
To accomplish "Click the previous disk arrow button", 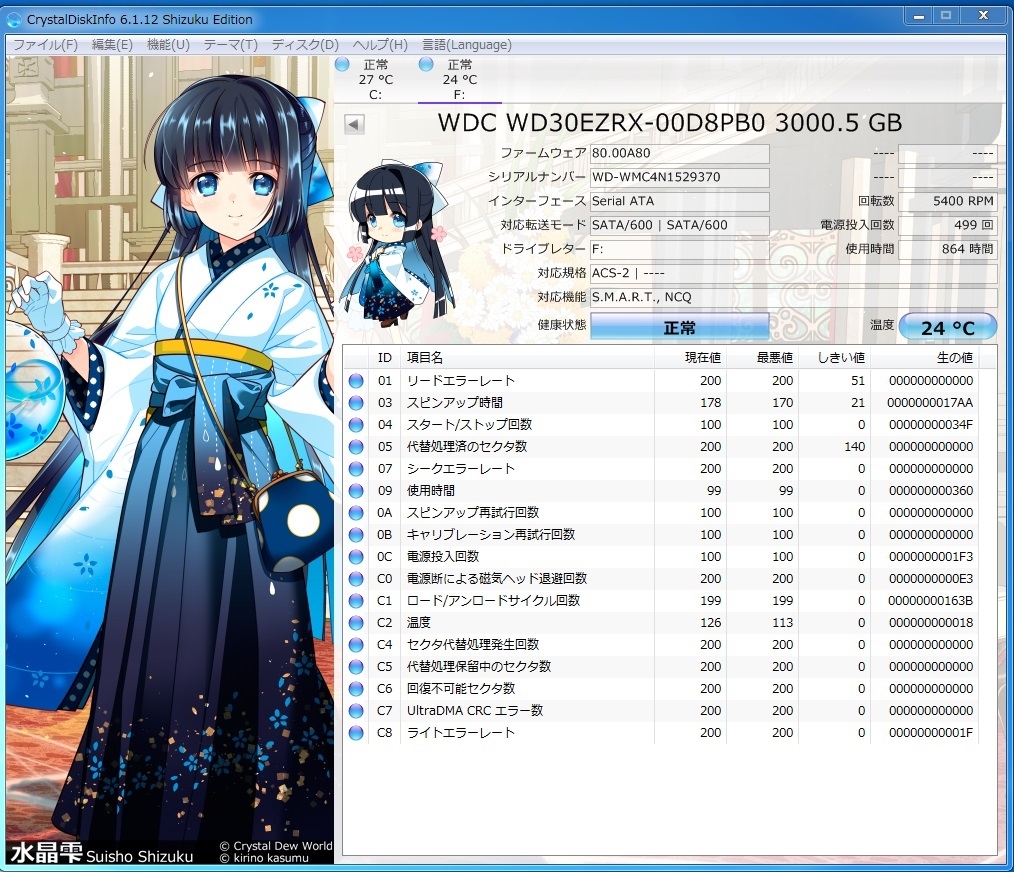I will (x=354, y=124).
